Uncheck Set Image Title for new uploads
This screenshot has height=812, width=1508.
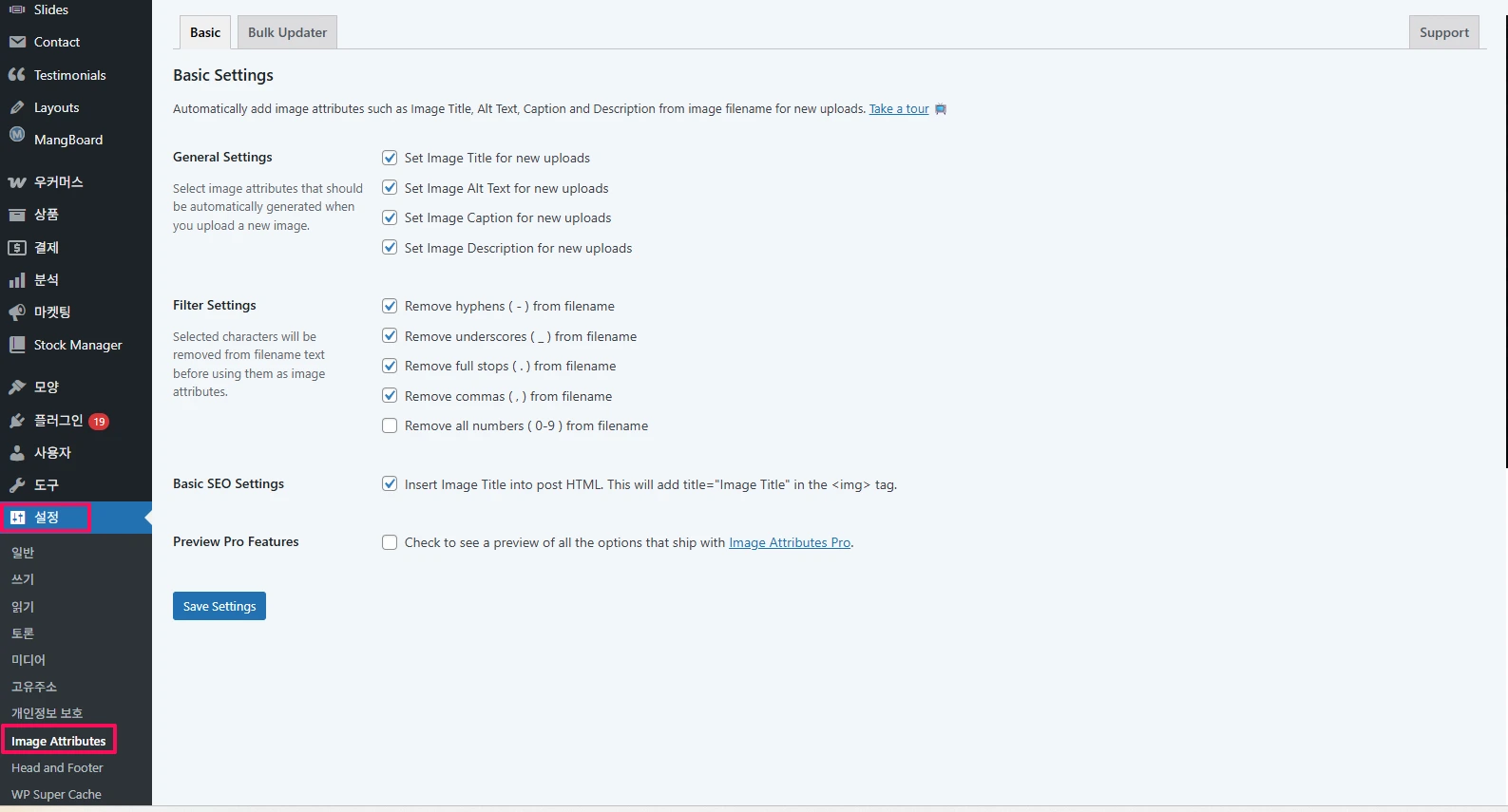pyautogui.click(x=390, y=158)
